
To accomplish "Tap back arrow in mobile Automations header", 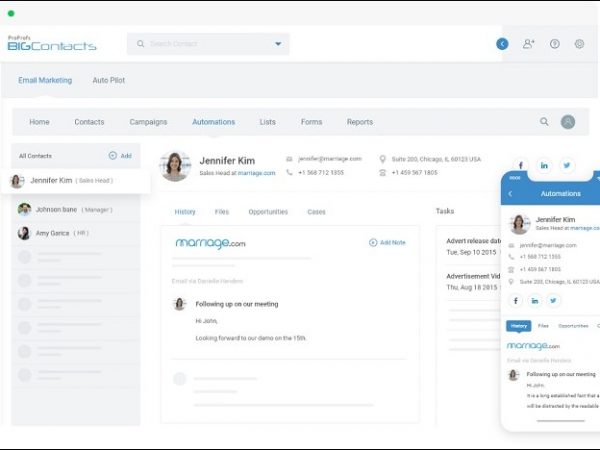I will 510,193.
